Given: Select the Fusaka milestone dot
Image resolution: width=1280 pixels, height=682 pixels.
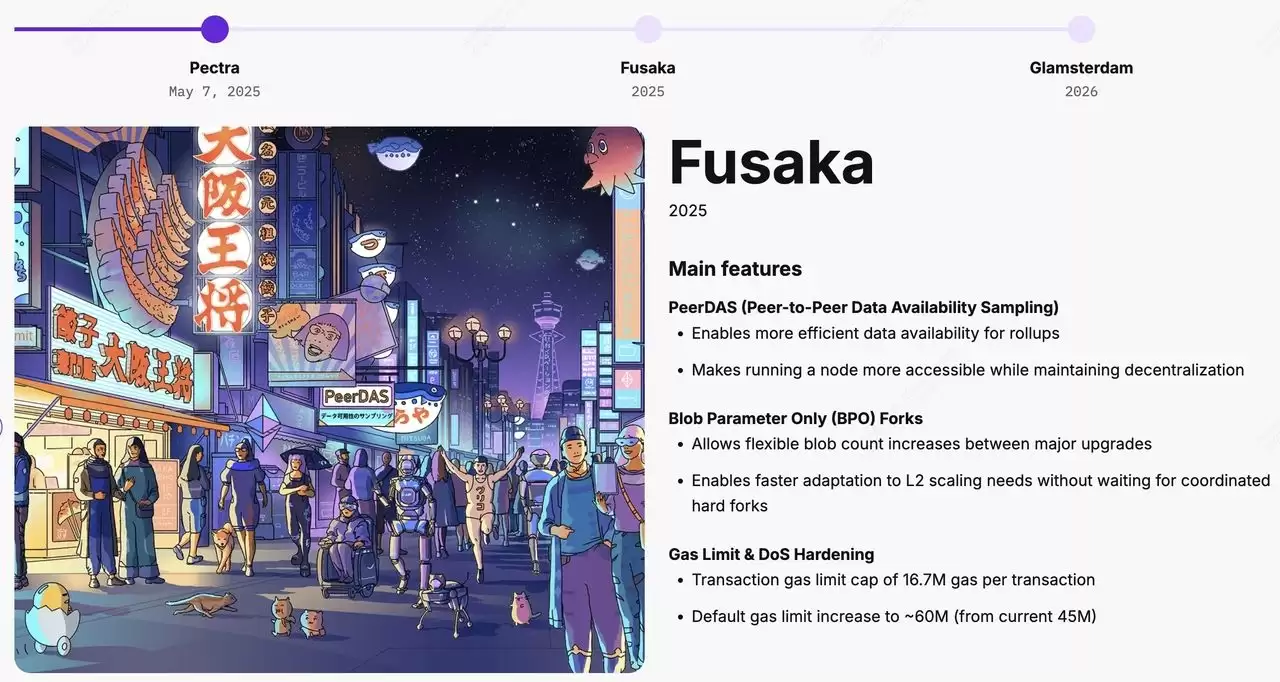Looking at the screenshot, I should tap(648, 29).
